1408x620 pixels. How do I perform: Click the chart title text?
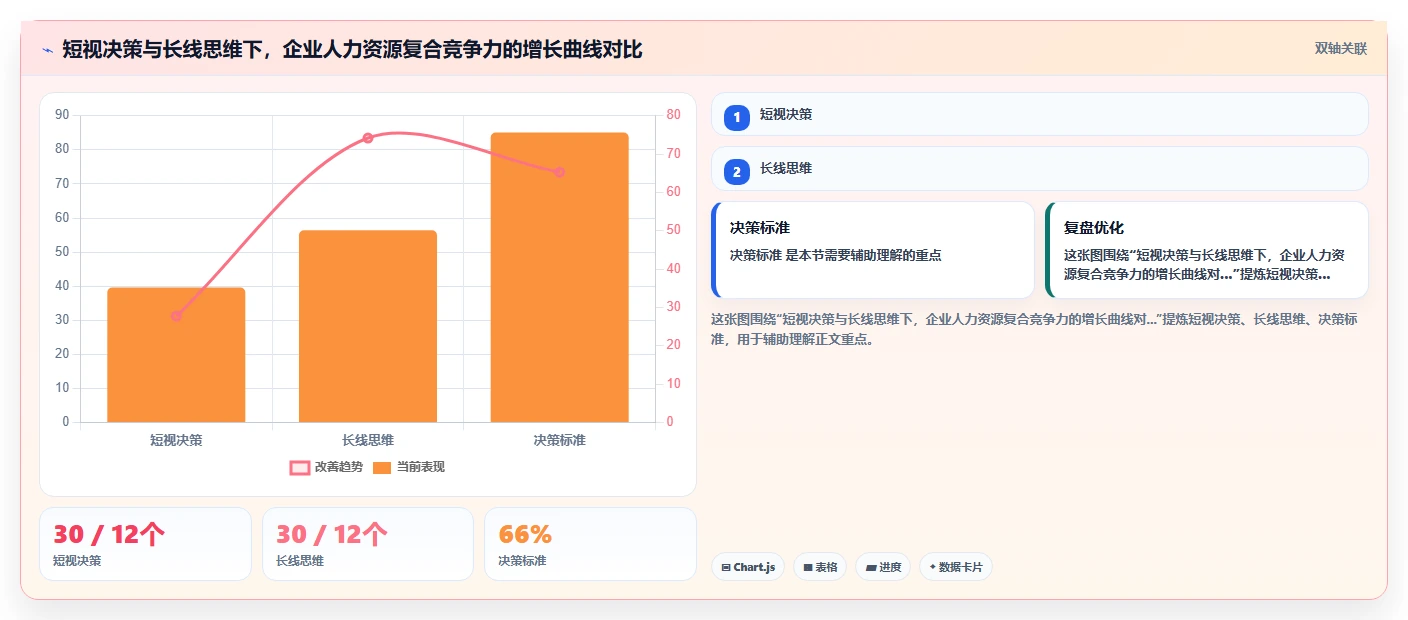click(352, 49)
